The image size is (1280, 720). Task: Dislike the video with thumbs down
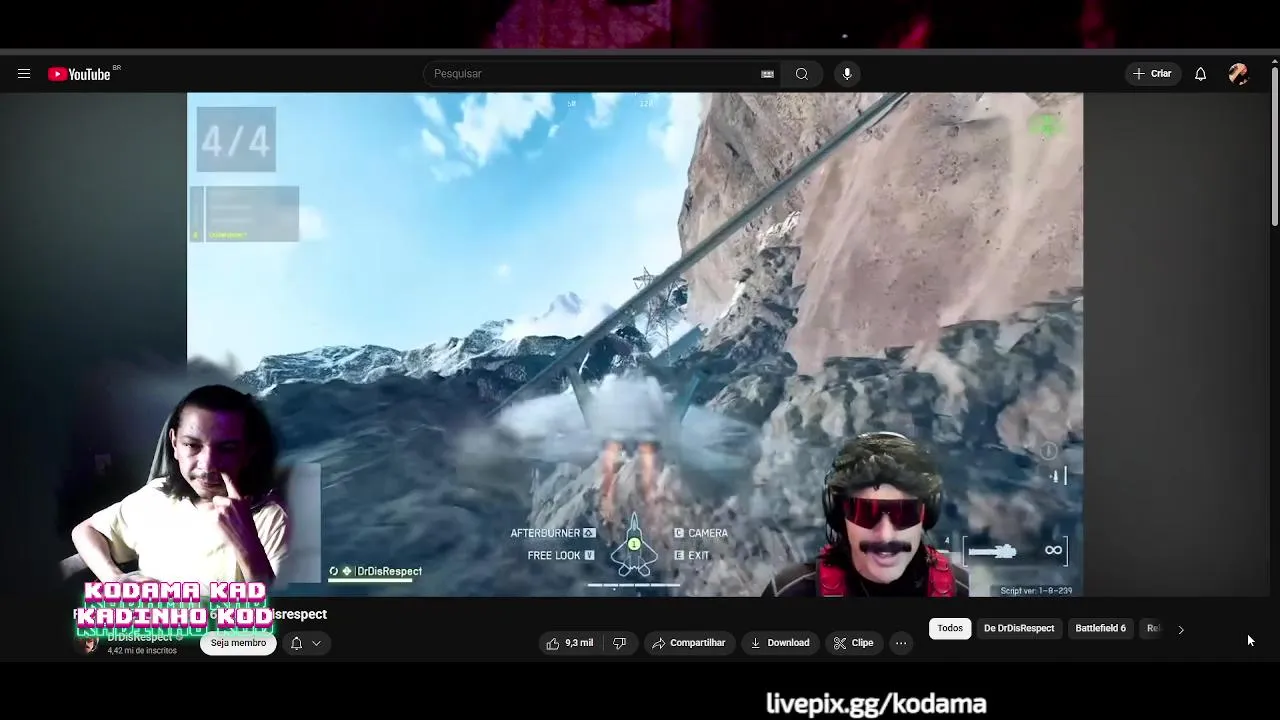tap(619, 643)
